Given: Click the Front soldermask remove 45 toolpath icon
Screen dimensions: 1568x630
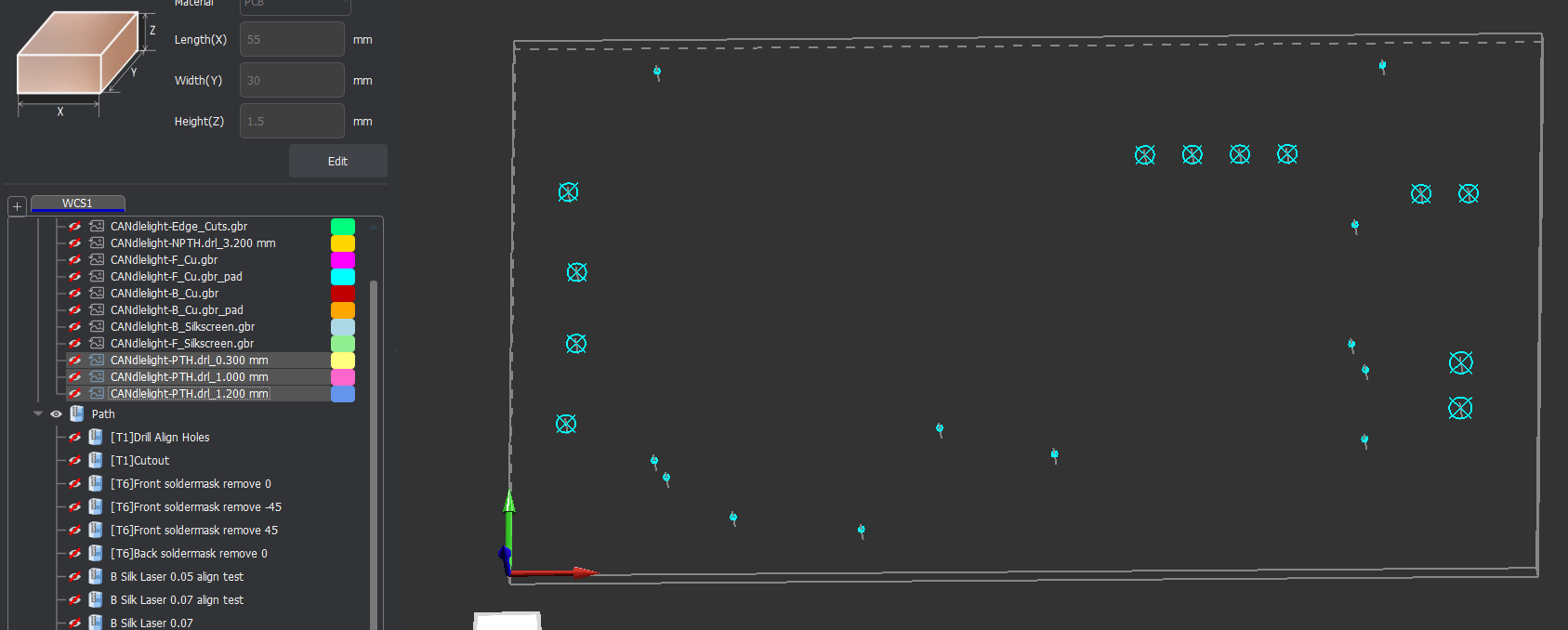Looking at the screenshot, I should 96,530.
